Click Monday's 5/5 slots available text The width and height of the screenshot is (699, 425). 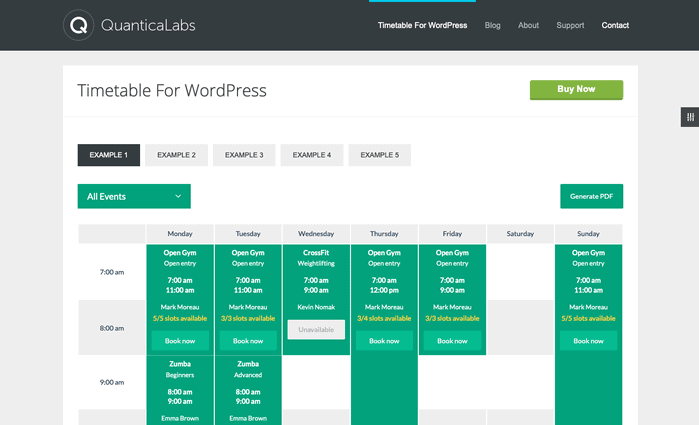180,318
